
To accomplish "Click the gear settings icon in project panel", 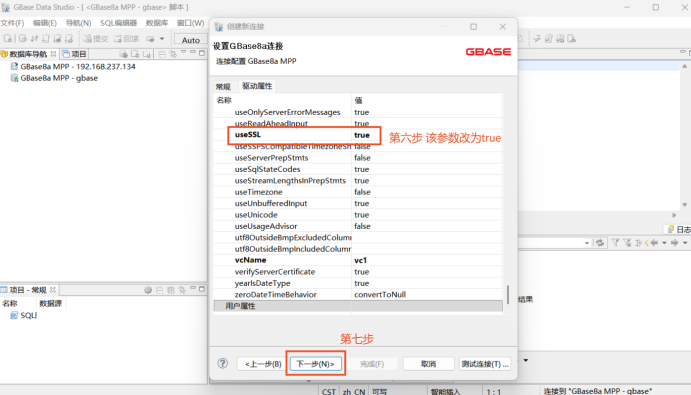I will coord(148,290).
